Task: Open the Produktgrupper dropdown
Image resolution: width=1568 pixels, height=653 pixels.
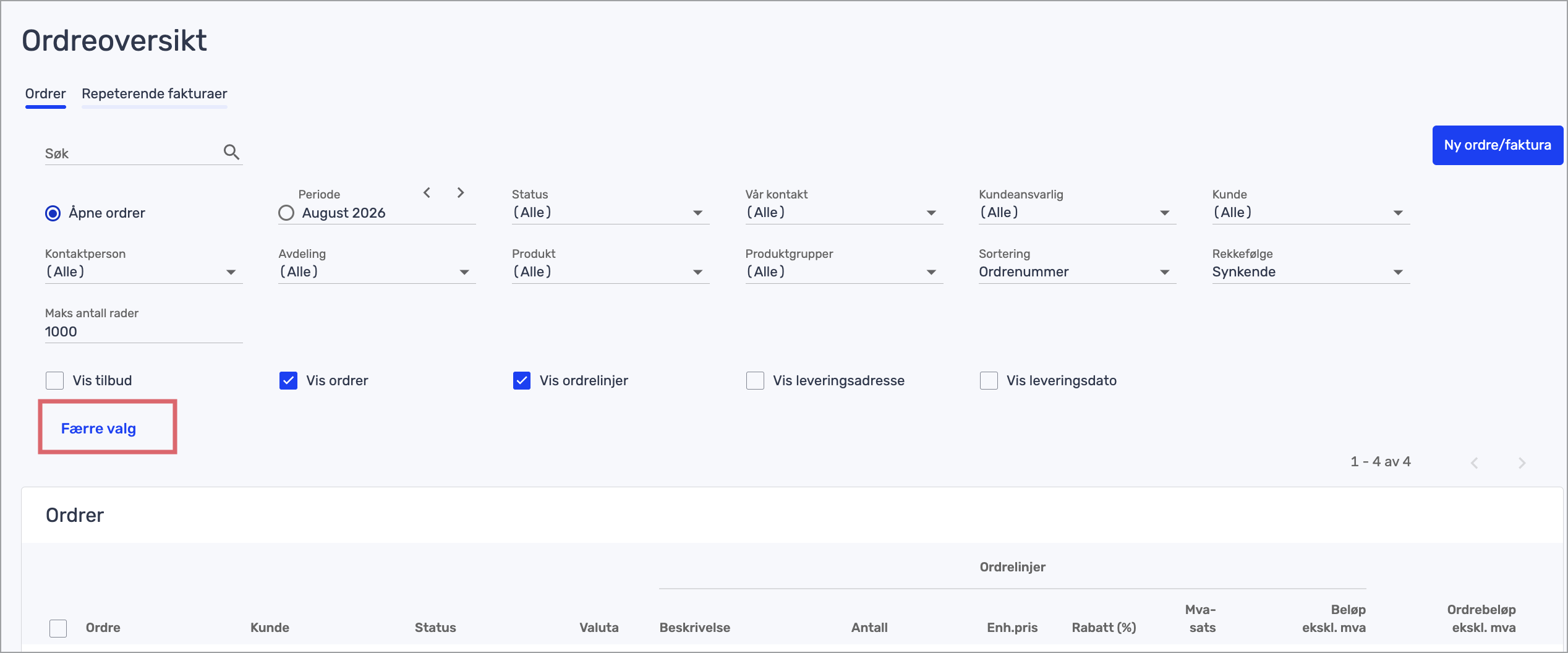Action: click(x=844, y=272)
